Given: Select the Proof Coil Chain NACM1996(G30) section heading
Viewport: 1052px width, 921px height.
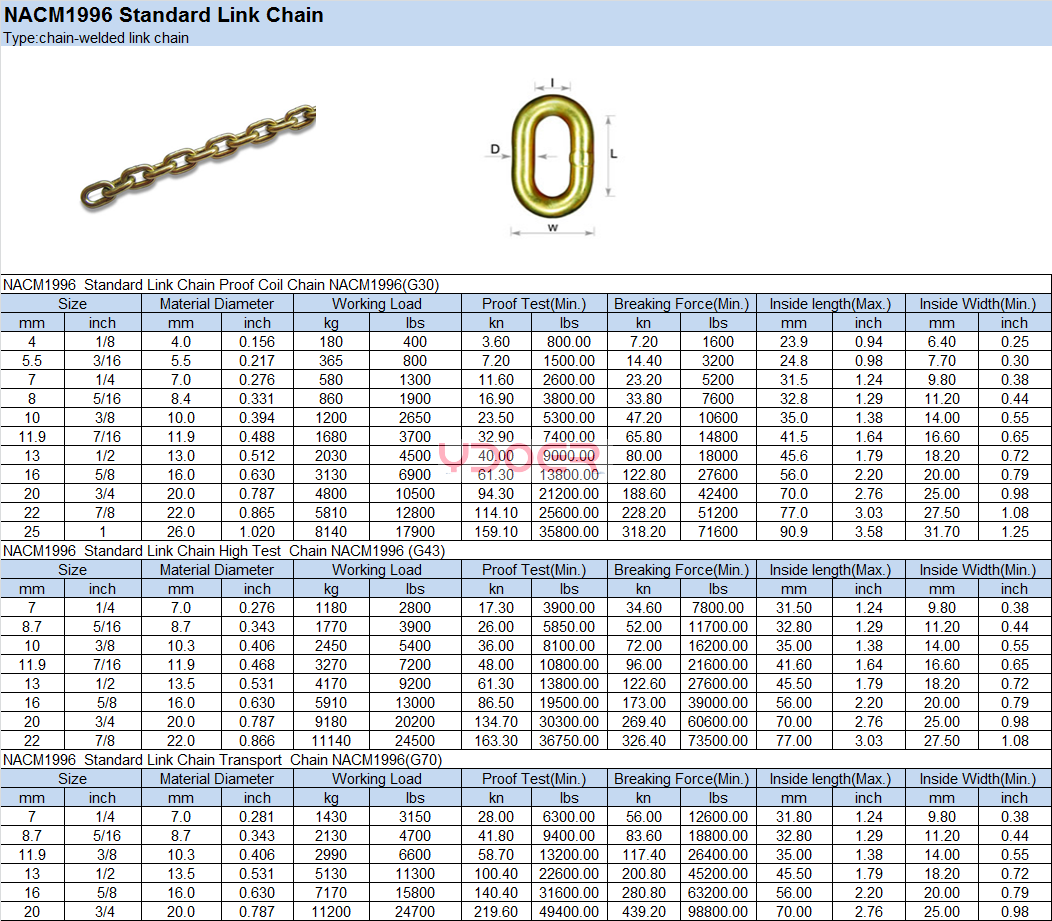Looking at the screenshot, I should (221, 284).
